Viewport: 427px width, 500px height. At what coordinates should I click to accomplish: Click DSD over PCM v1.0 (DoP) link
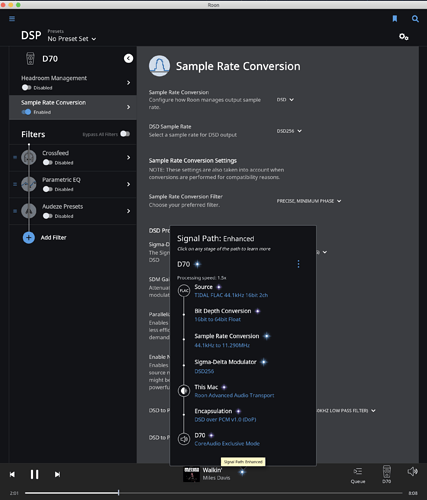click(x=225, y=419)
